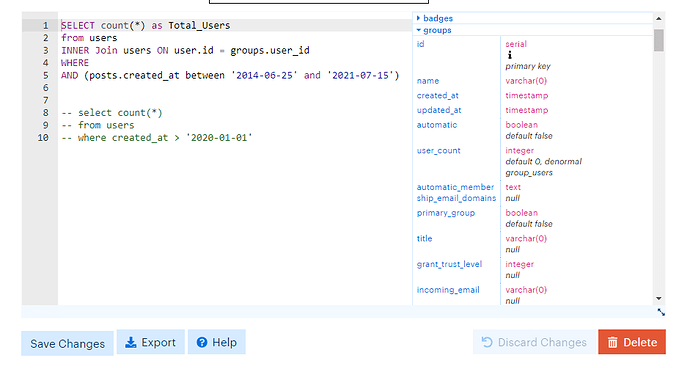690x368 pixels.
Task: Click the timestamp type beside created_at
Action: tap(526, 96)
